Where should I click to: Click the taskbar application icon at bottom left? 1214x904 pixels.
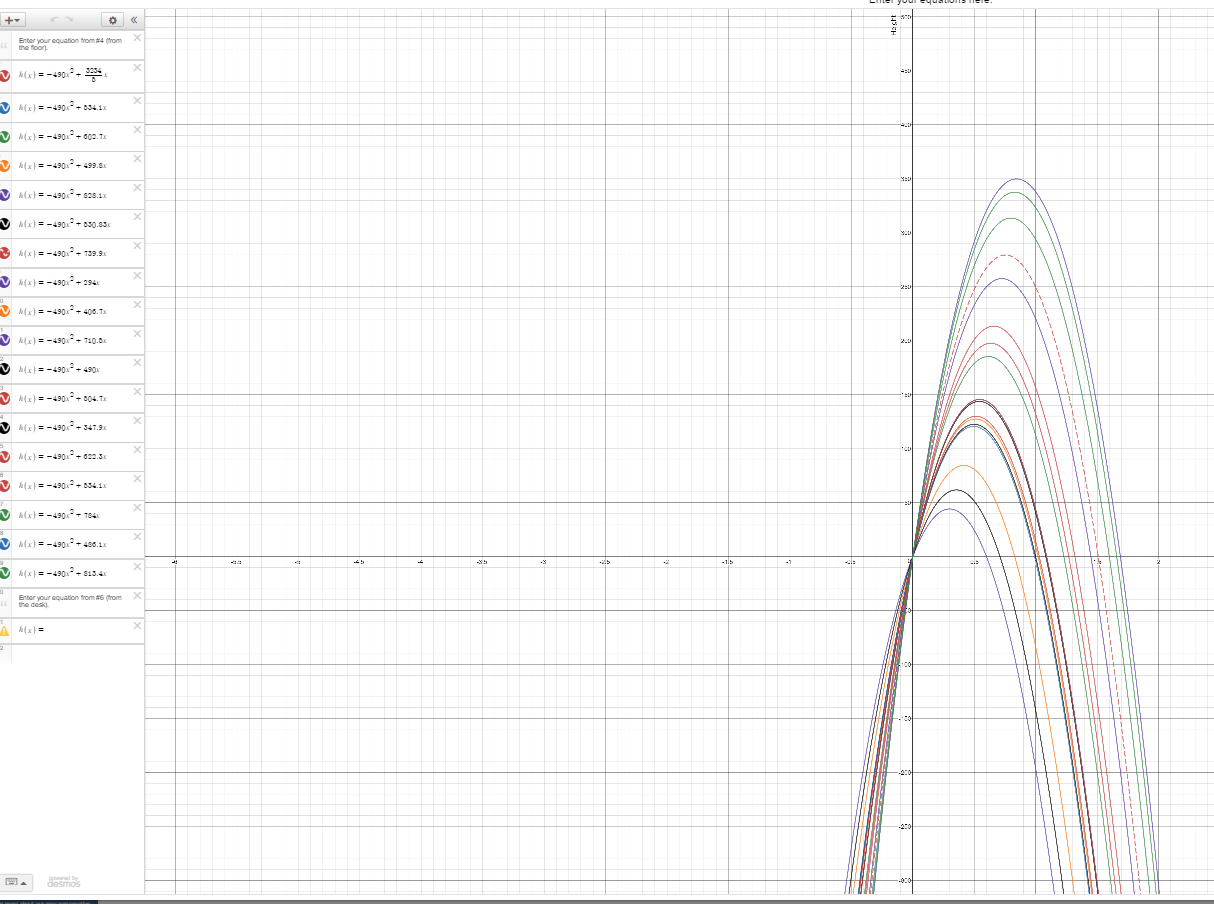tap(10, 899)
